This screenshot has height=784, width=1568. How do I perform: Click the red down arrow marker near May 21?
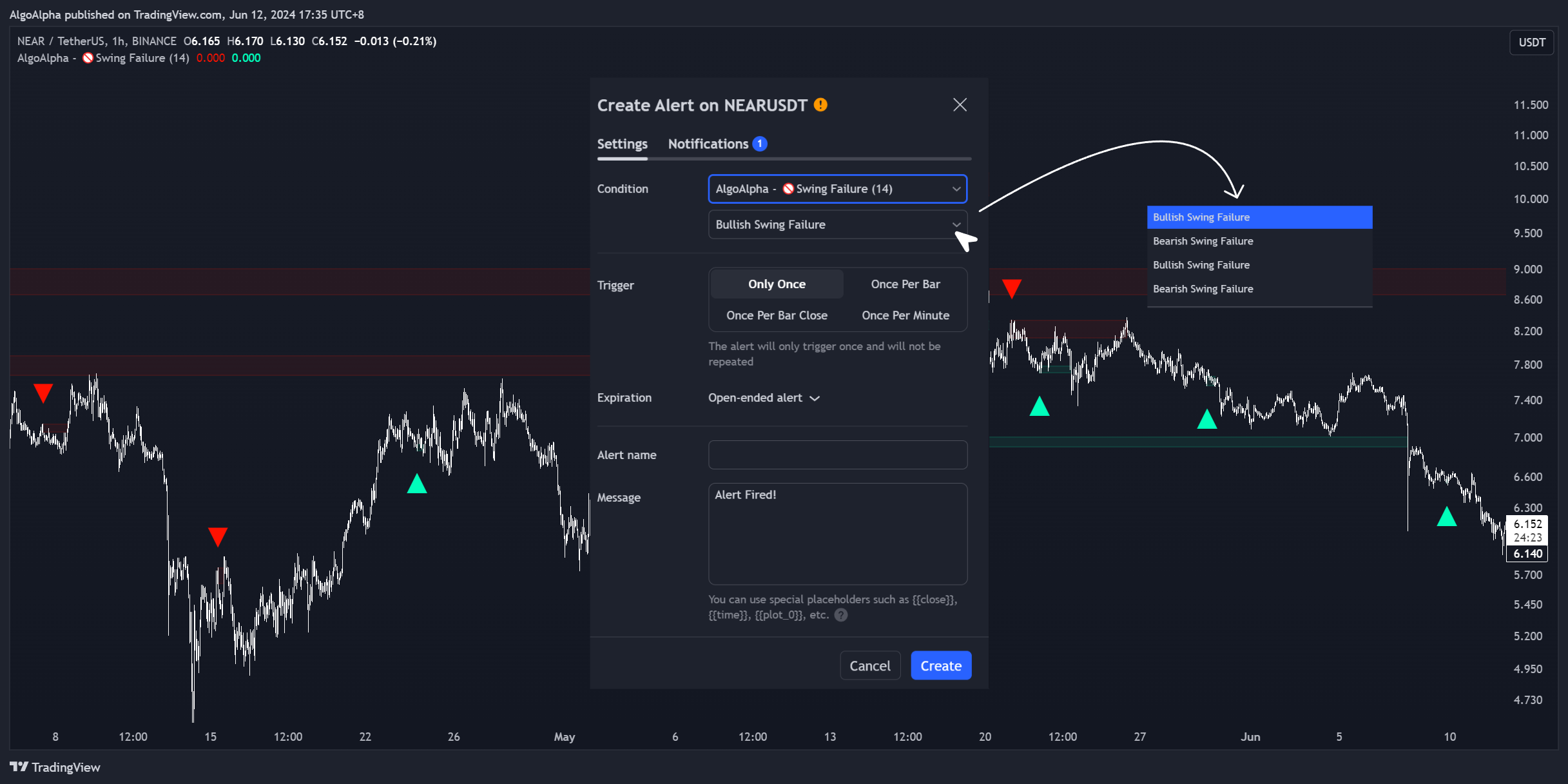tap(1012, 288)
